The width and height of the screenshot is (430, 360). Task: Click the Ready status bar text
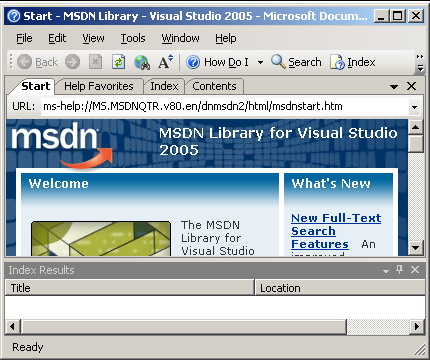(x=28, y=347)
